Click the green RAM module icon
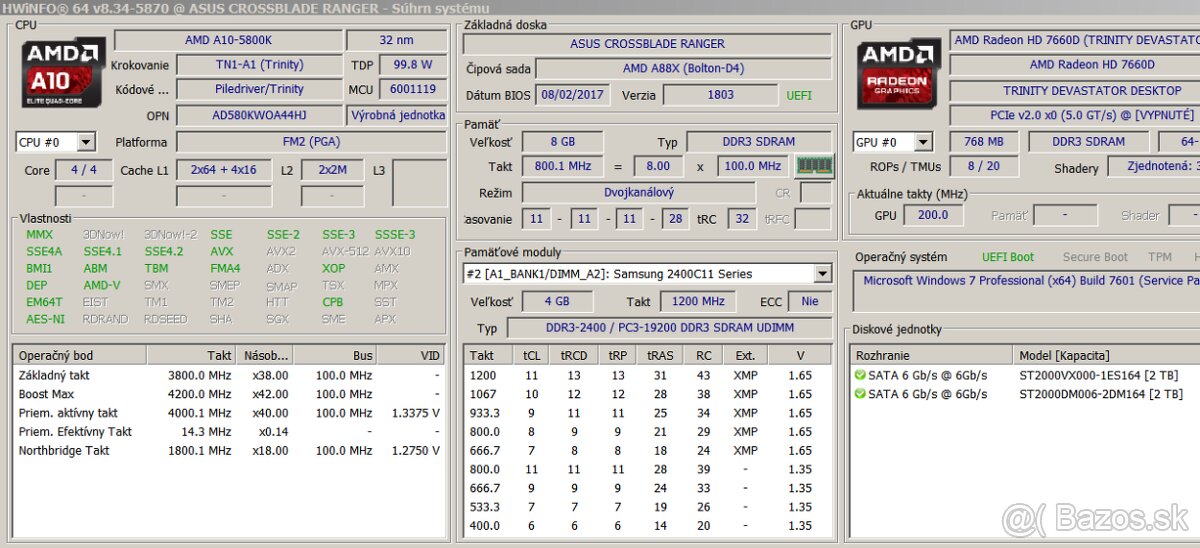 click(x=813, y=166)
